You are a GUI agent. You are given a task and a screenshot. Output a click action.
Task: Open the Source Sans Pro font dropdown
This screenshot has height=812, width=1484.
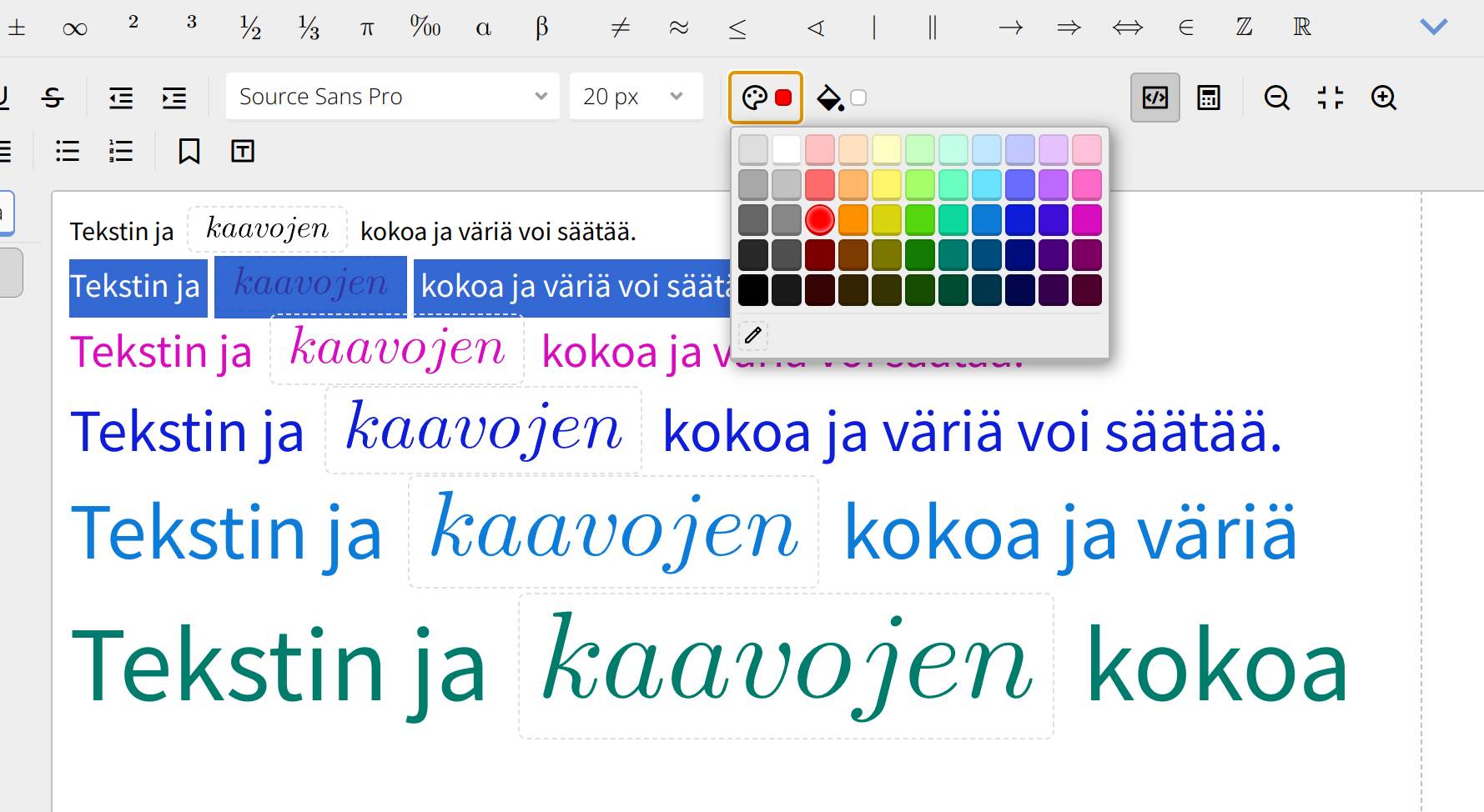pyautogui.click(x=392, y=97)
